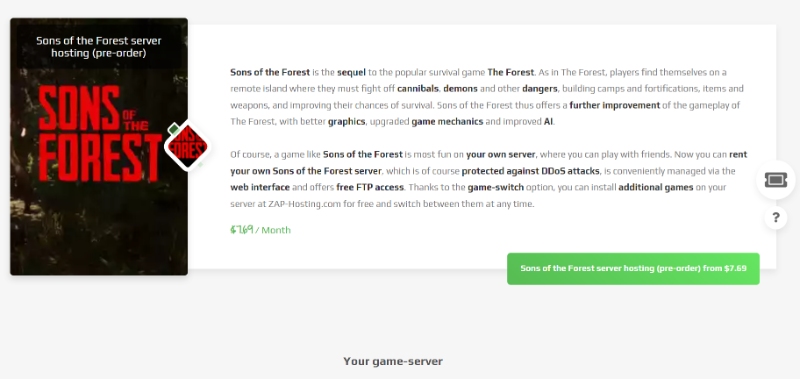Click the bold 'additional games' text
Screen dimensions: 800x379
click(x=656, y=187)
